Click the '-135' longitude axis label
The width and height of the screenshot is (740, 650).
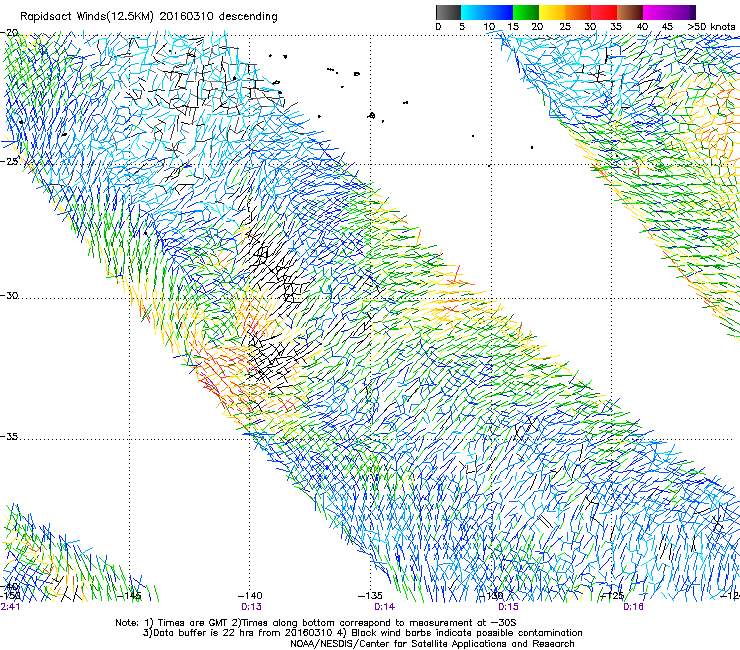(370, 596)
